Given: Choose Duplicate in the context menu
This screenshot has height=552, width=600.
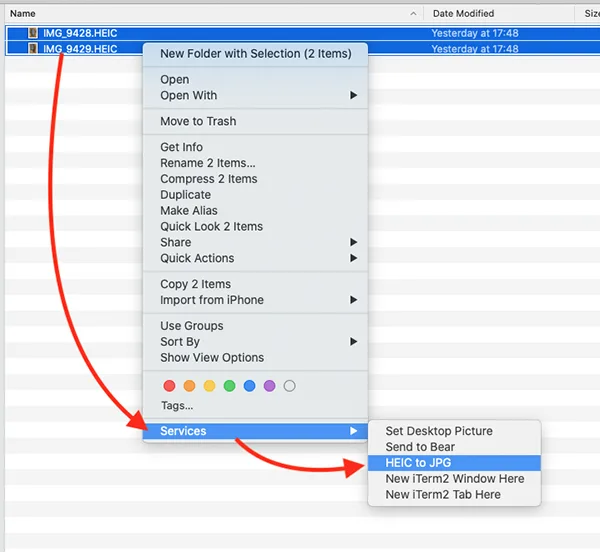Looking at the screenshot, I should pos(256,195).
